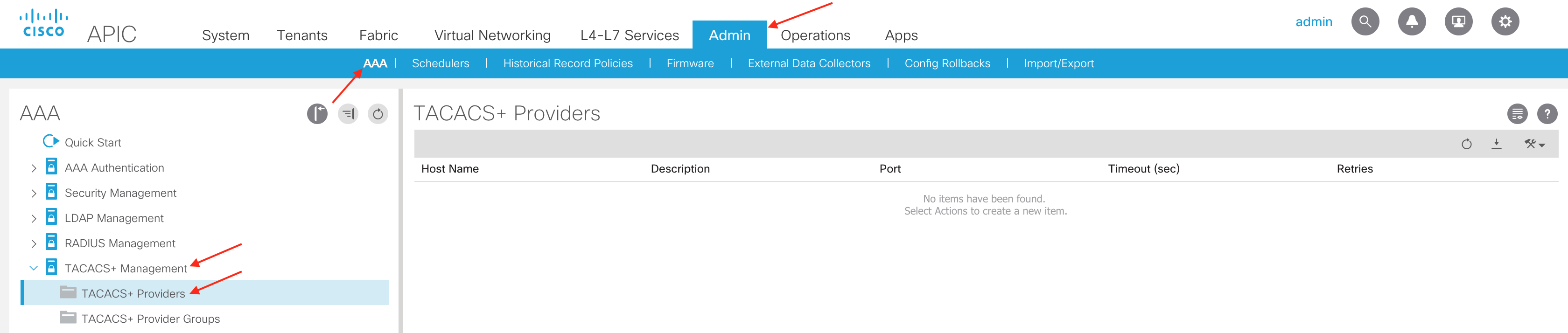The height and width of the screenshot is (333, 1568).
Task: Refresh the AAA navigation tree
Action: [x=378, y=114]
